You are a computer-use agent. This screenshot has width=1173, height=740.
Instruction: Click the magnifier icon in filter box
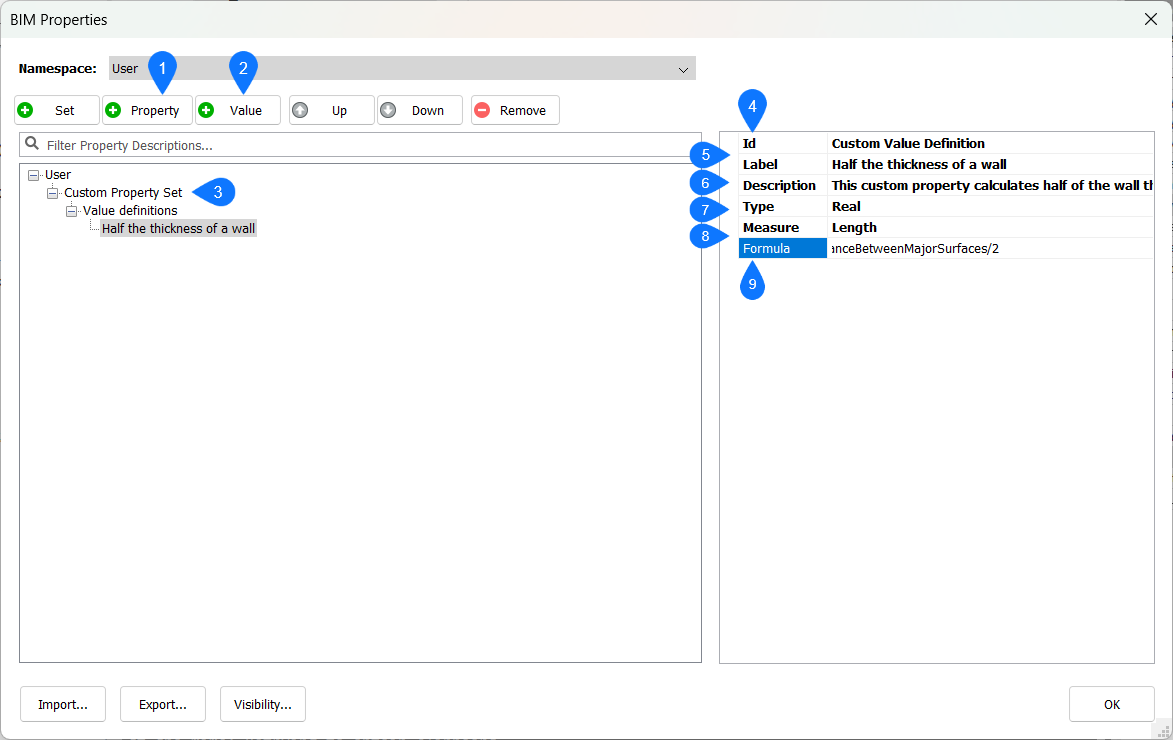[32, 145]
